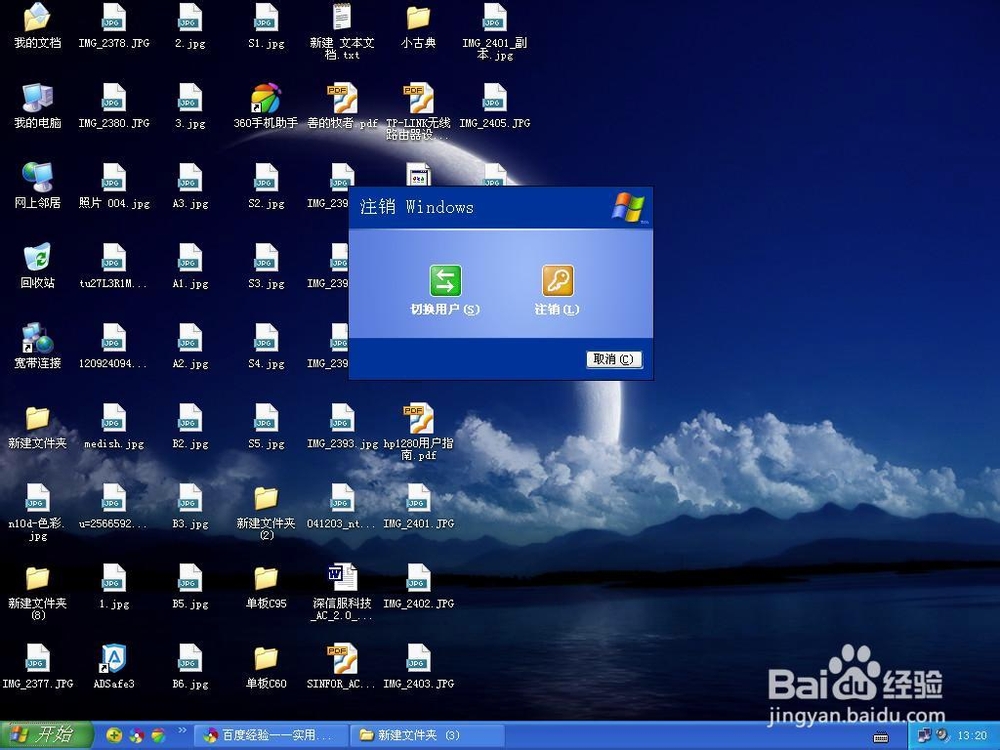Select 深信服科技_AC_2.0 Word document icon
This screenshot has height=750, width=1000.
tap(342, 578)
